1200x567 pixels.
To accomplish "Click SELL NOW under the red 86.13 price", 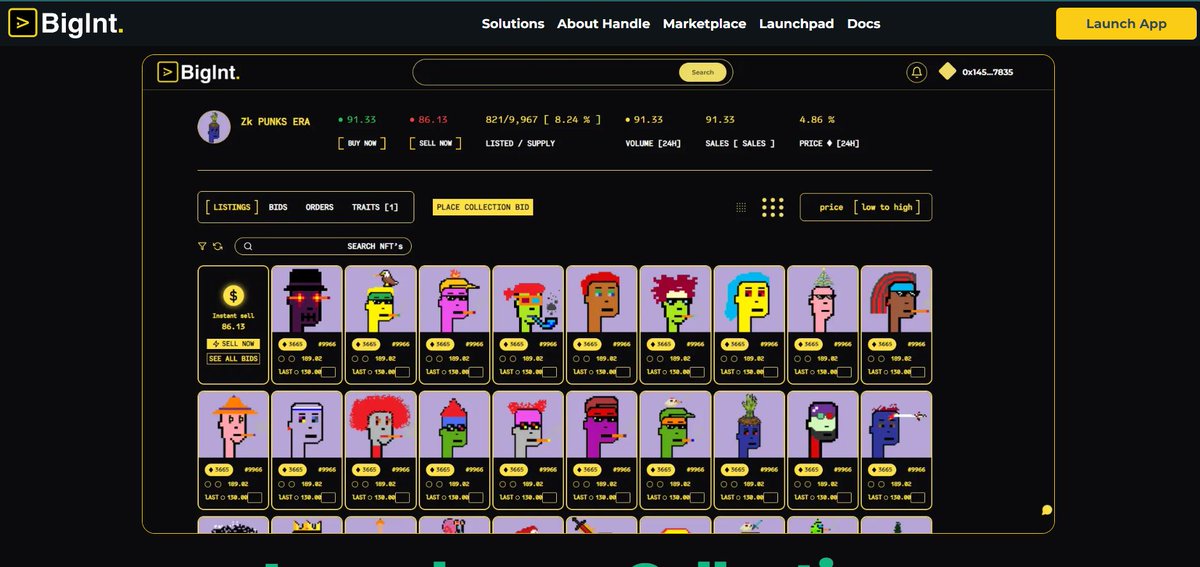I will tap(435, 143).
